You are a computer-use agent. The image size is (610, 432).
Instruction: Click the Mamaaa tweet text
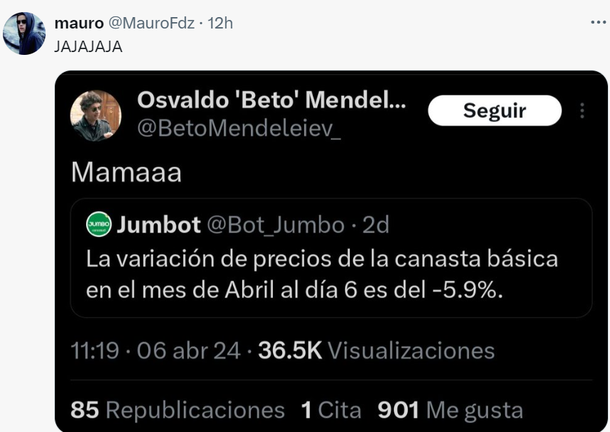124,171
